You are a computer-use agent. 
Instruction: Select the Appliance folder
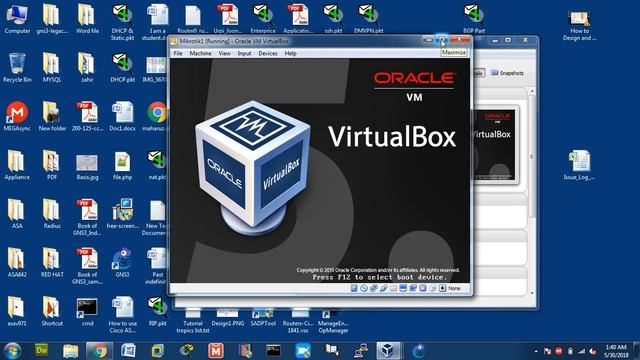coord(17,165)
